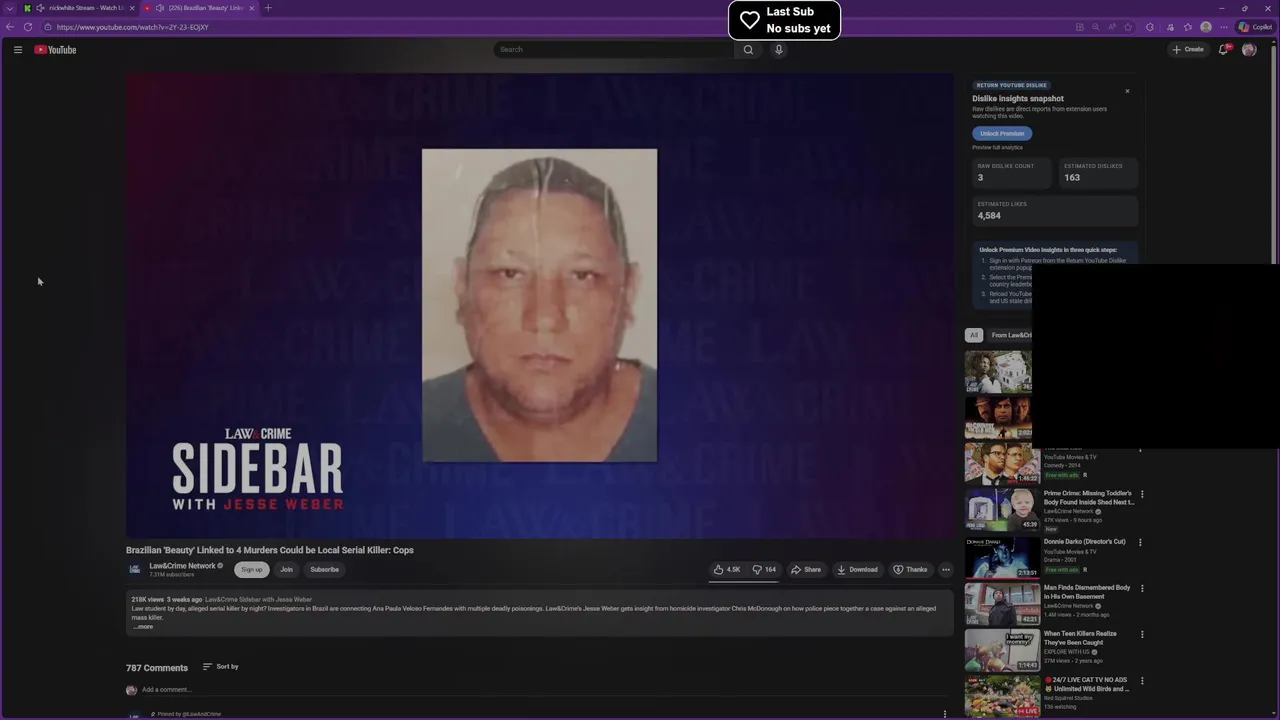Start voice search with microphone icon

coord(779,49)
